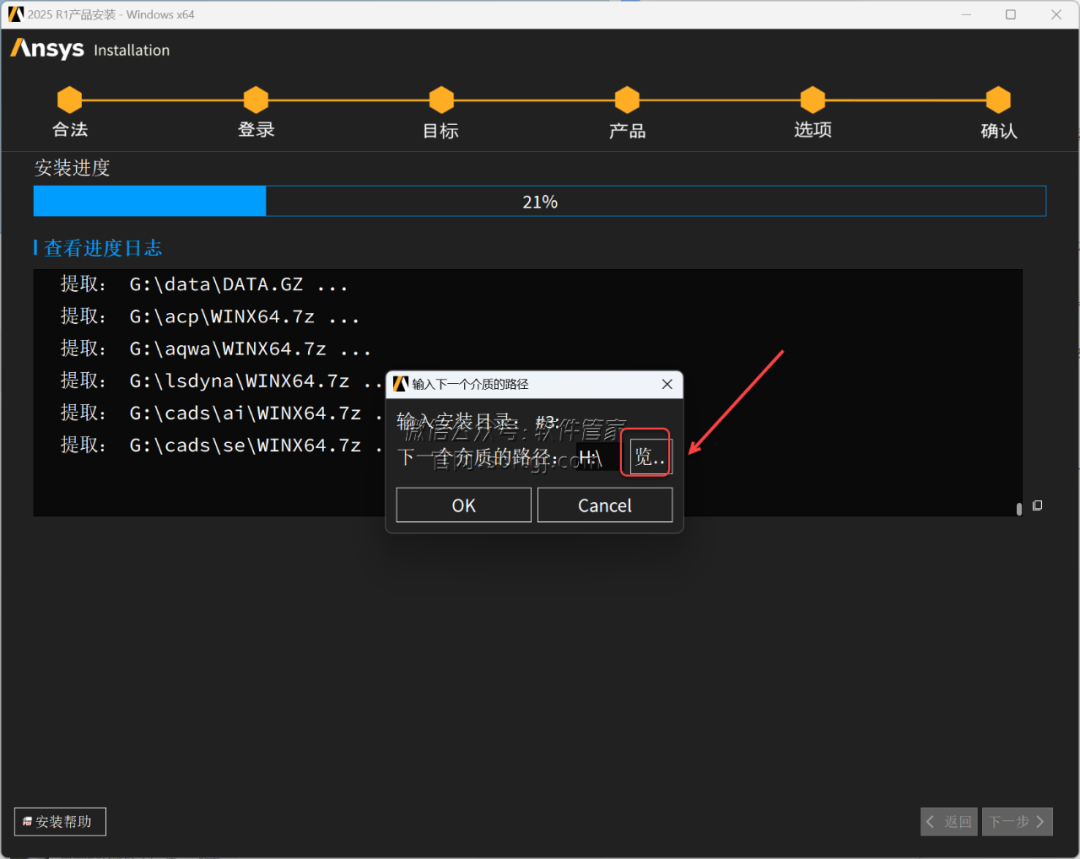Click the log line G:\lsdyna\WINX64.7z

point(222,381)
